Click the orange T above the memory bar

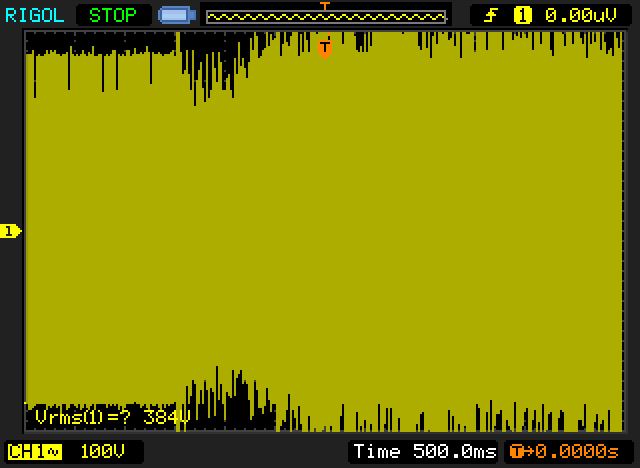tap(324, 6)
